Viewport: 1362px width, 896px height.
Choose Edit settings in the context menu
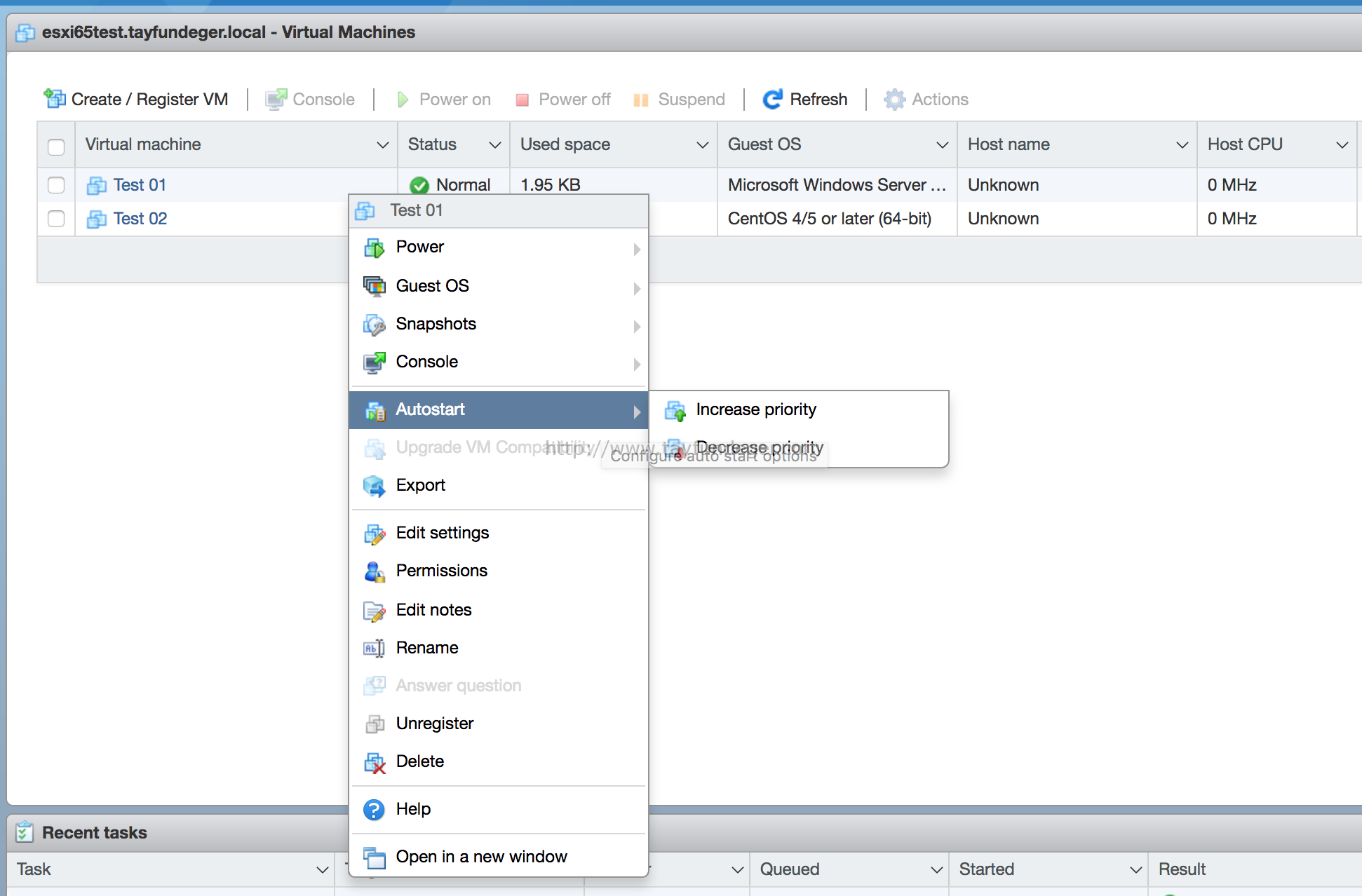(499, 533)
